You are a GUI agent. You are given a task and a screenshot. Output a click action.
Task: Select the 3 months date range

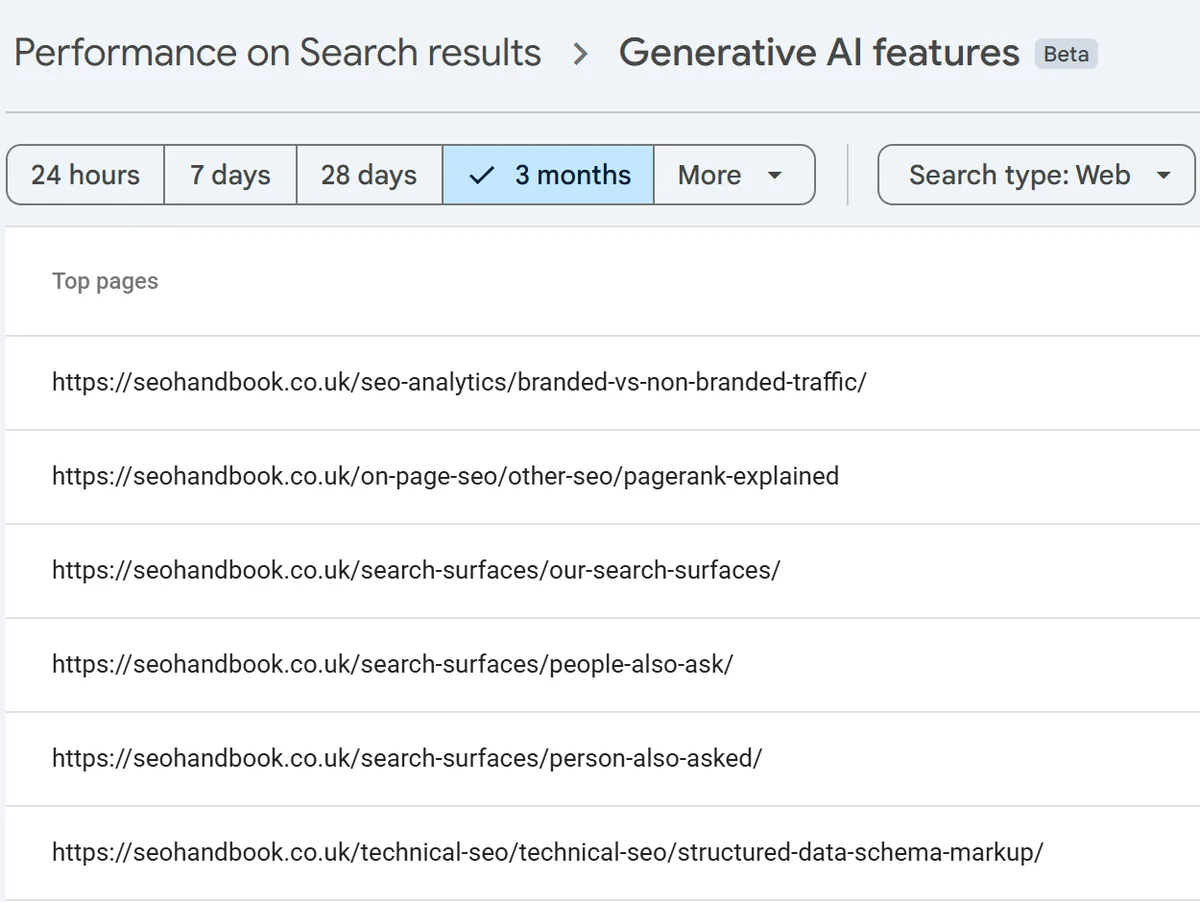tap(548, 175)
